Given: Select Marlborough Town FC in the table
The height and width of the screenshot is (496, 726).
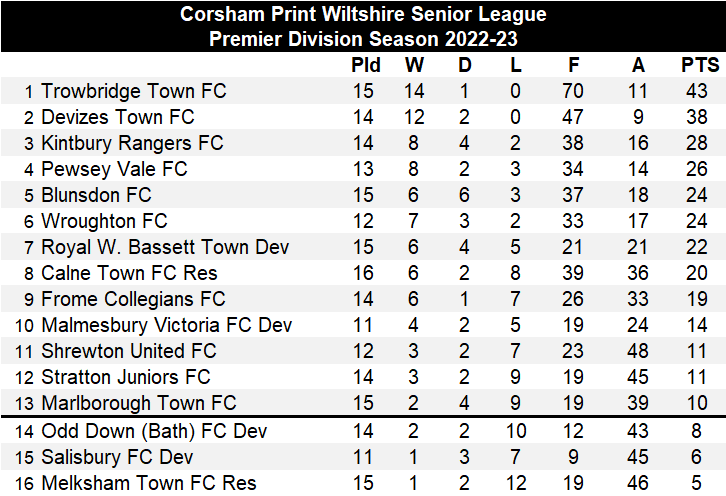Looking at the screenshot, I should [x=138, y=403].
